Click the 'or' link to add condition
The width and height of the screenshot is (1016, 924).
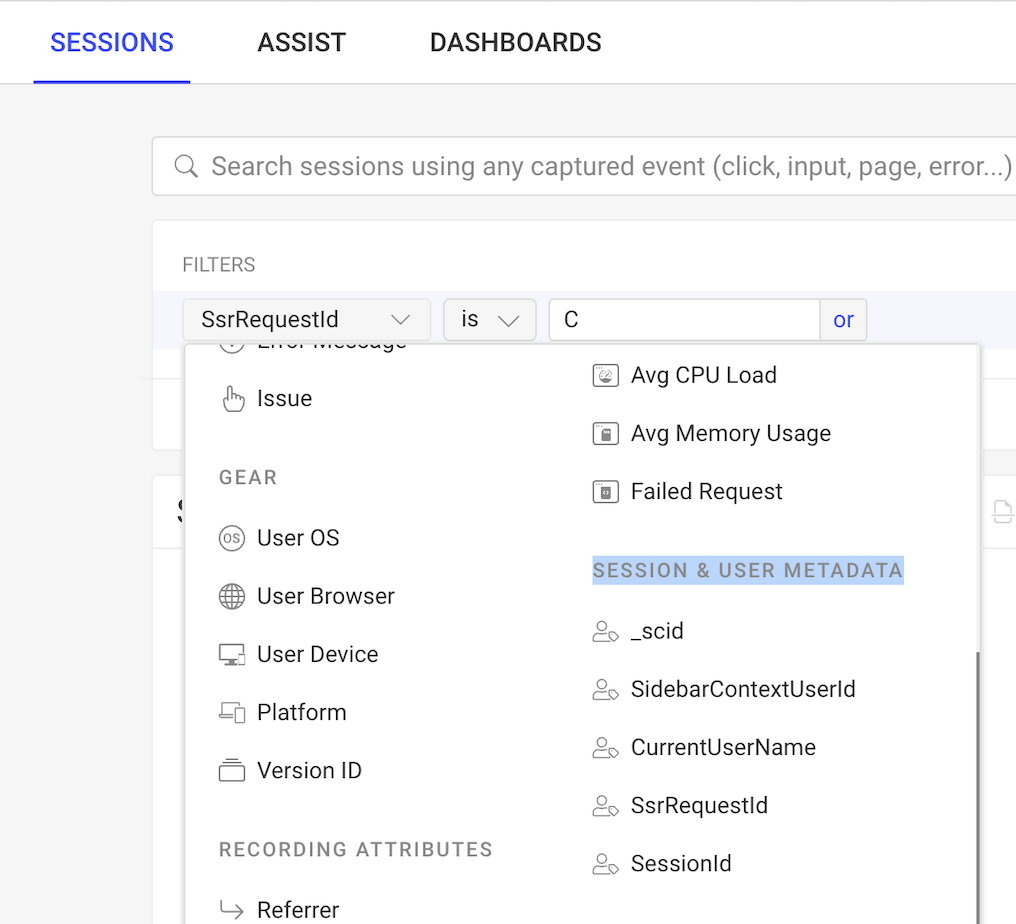tap(843, 319)
